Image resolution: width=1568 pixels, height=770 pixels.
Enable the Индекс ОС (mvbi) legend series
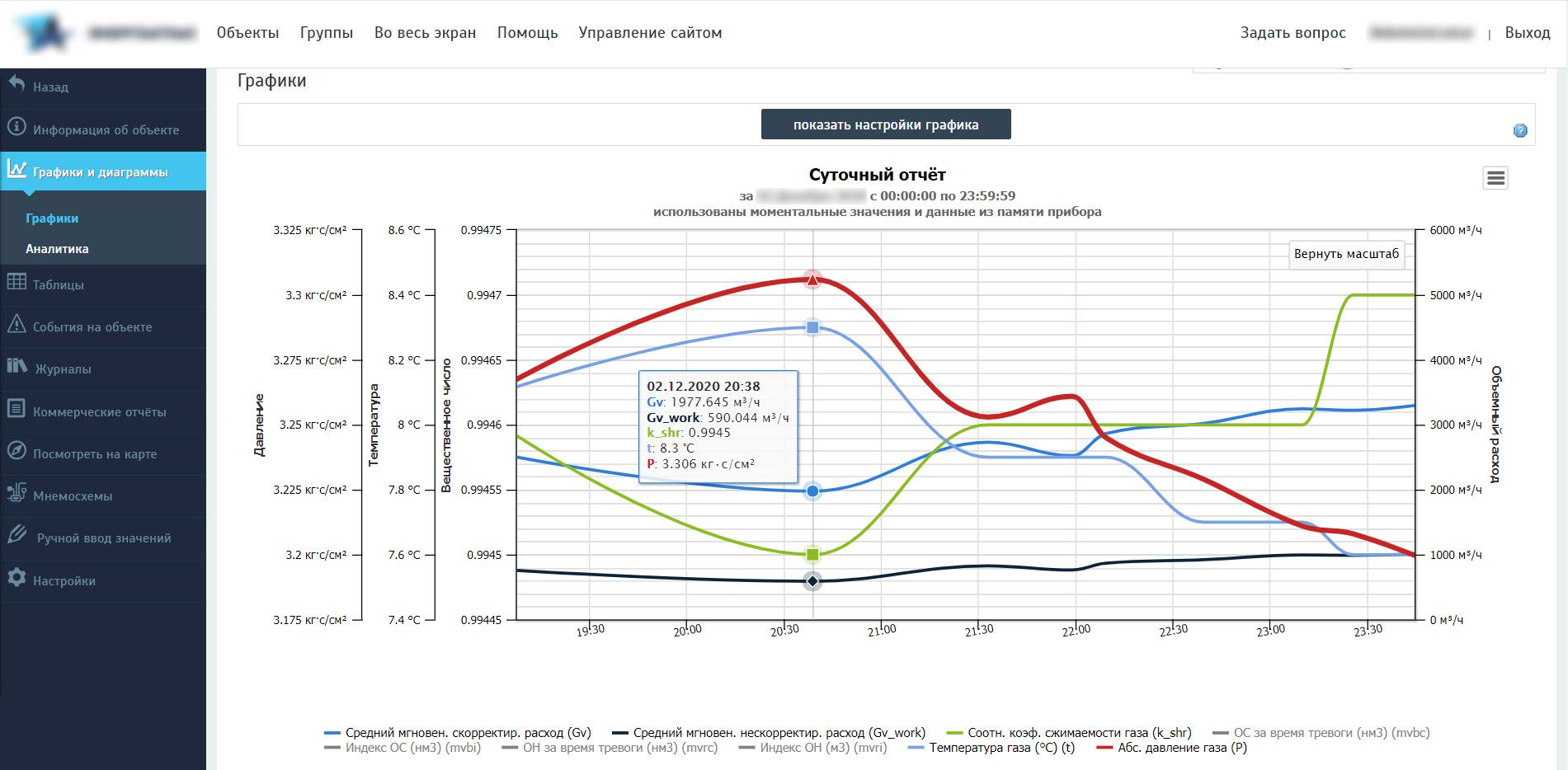412,748
